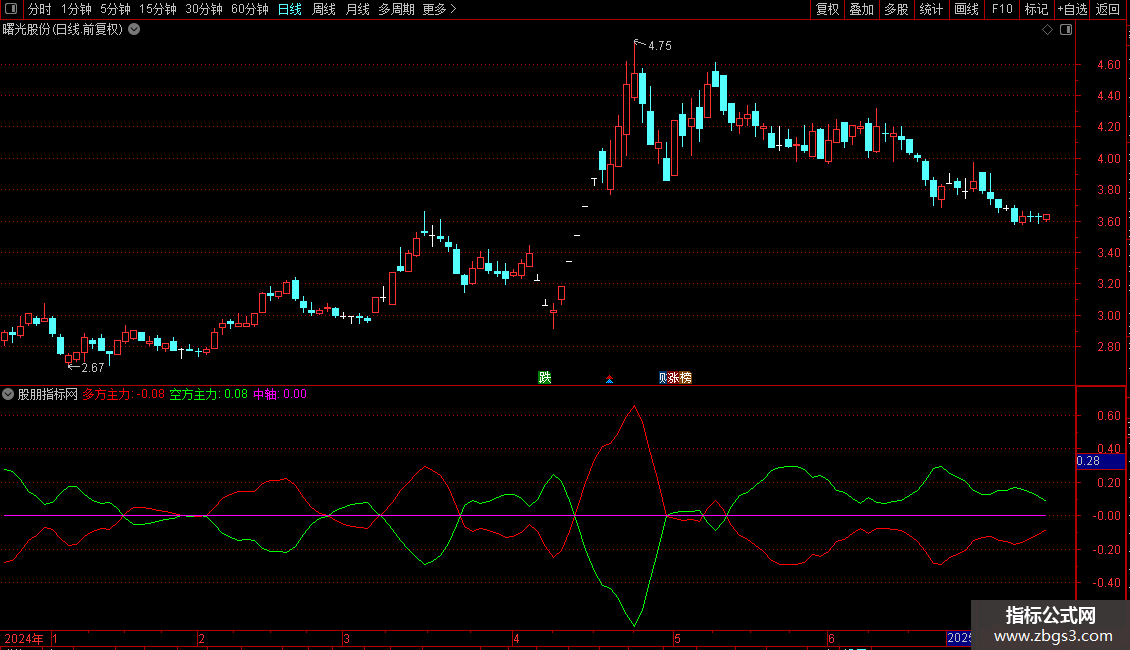This screenshot has height=650, width=1130.
Task: Click the 涨榜 event marker
Action: (680, 378)
